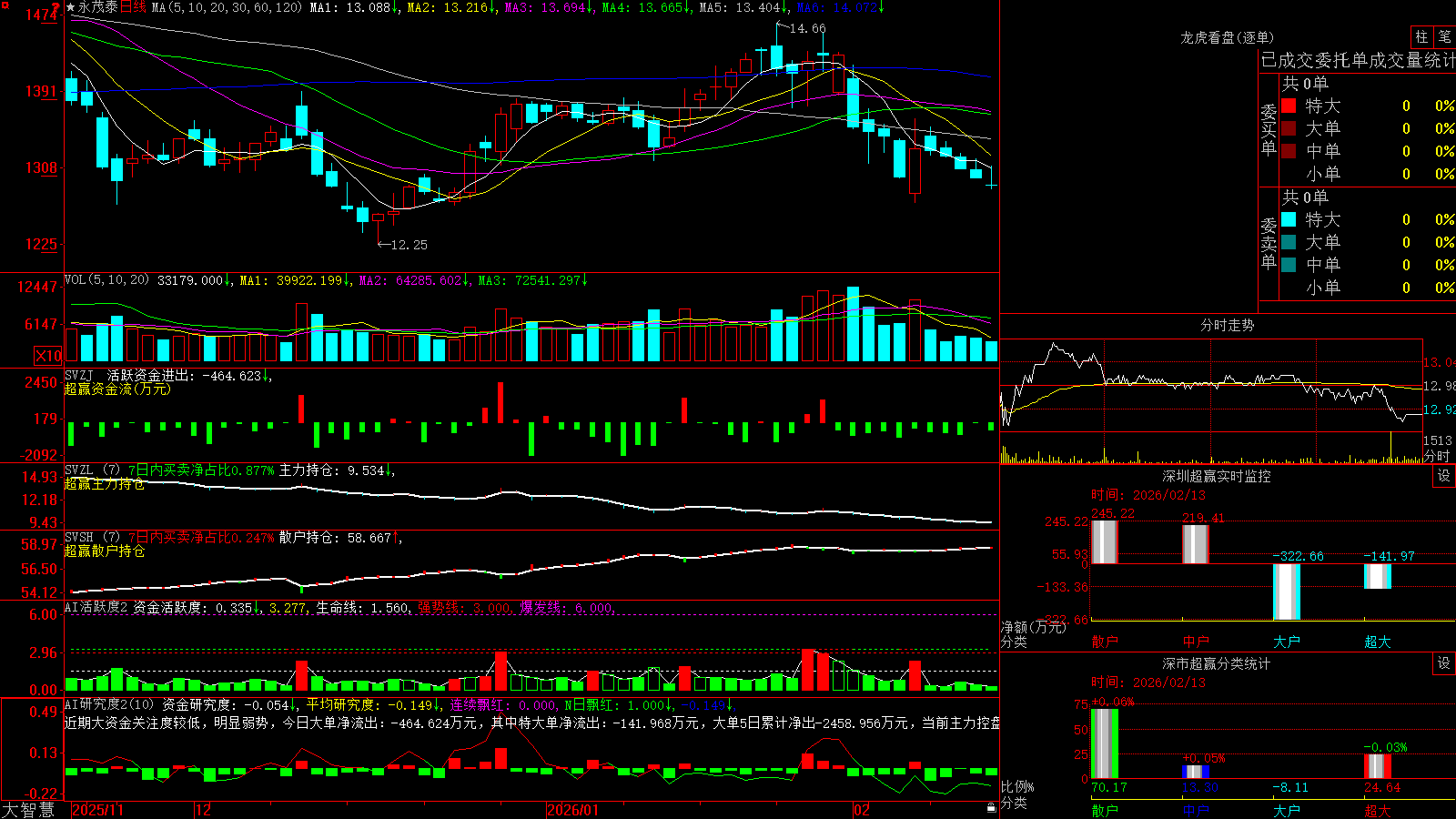The height and width of the screenshot is (819, 1456).
Task: Click the X10 volume scale marker
Action: click(x=48, y=356)
